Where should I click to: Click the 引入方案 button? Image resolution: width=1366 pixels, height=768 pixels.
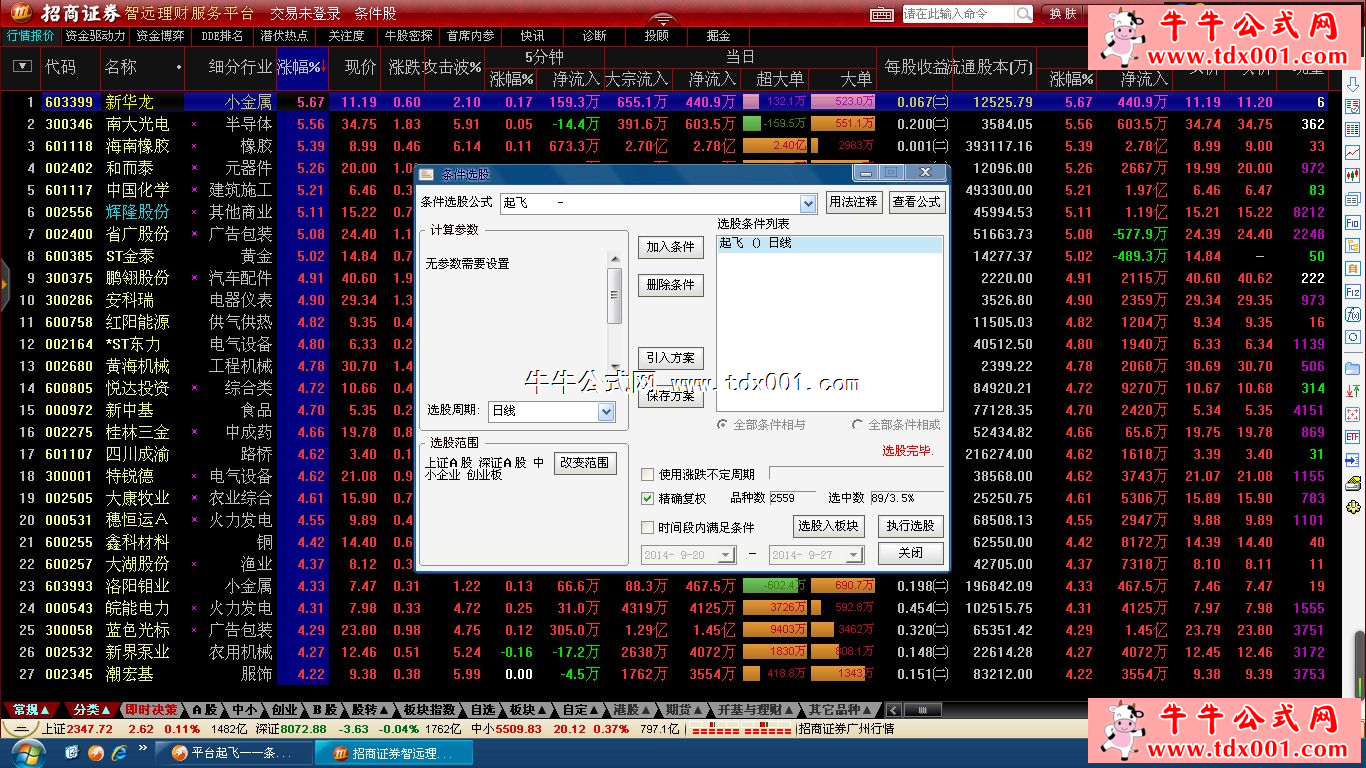tap(671, 358)
